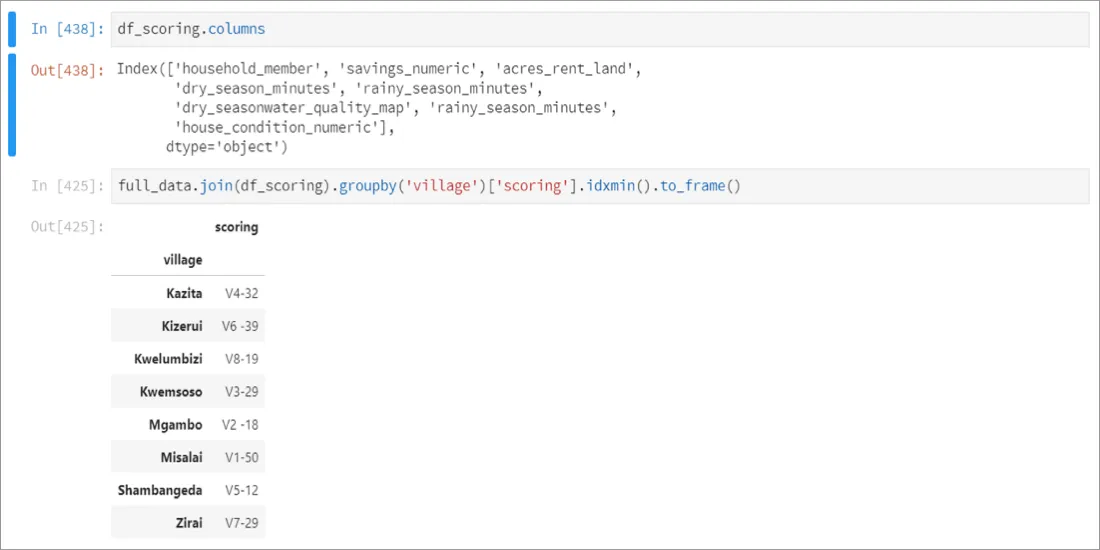This screenshot has width=1100, height=550.
Task: Click the df_scoring.columns code cell input
Action: point(600,29)
